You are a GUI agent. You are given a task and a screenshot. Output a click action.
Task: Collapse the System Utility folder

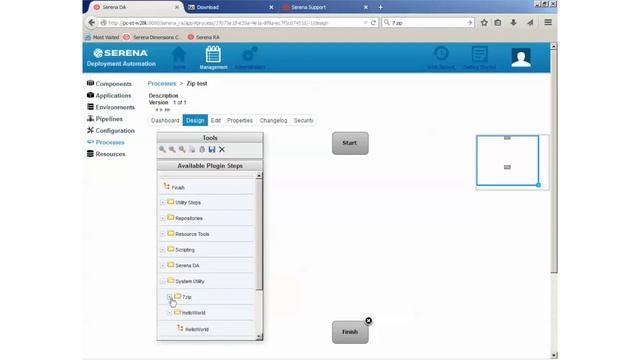(x=162, y=281)
